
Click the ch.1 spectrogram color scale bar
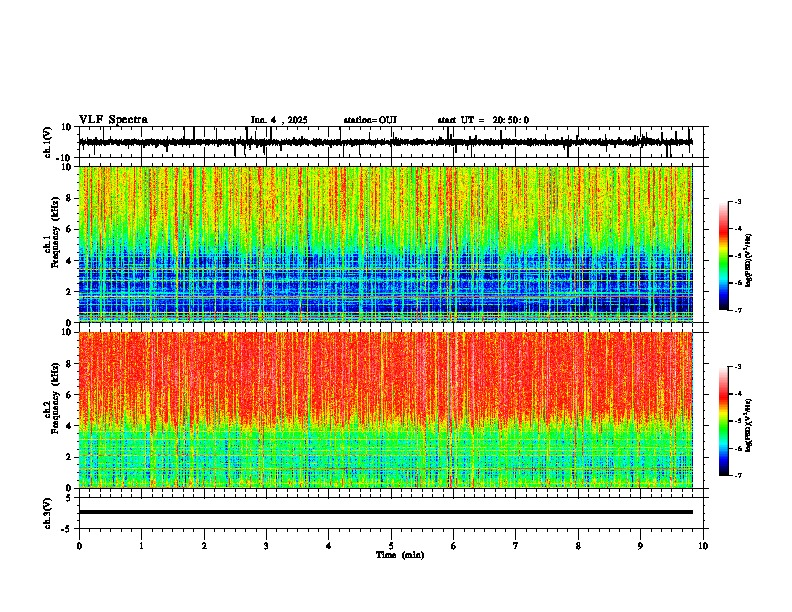tap(724, 256)
